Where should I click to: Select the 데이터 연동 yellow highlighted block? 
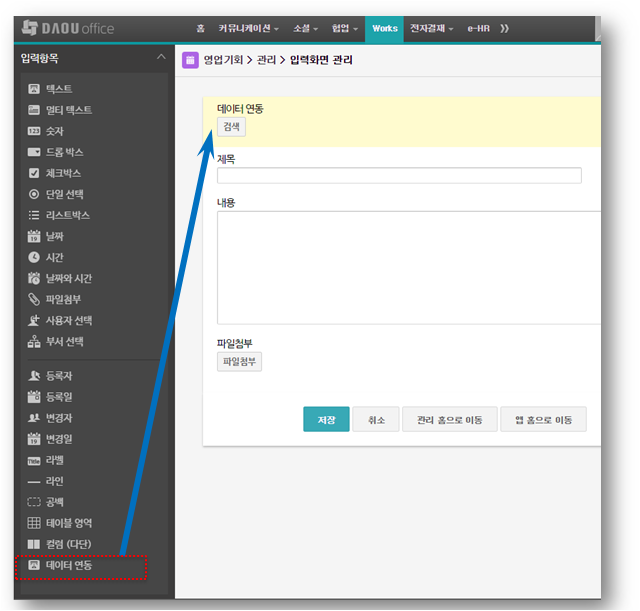(x=402, y=122)
